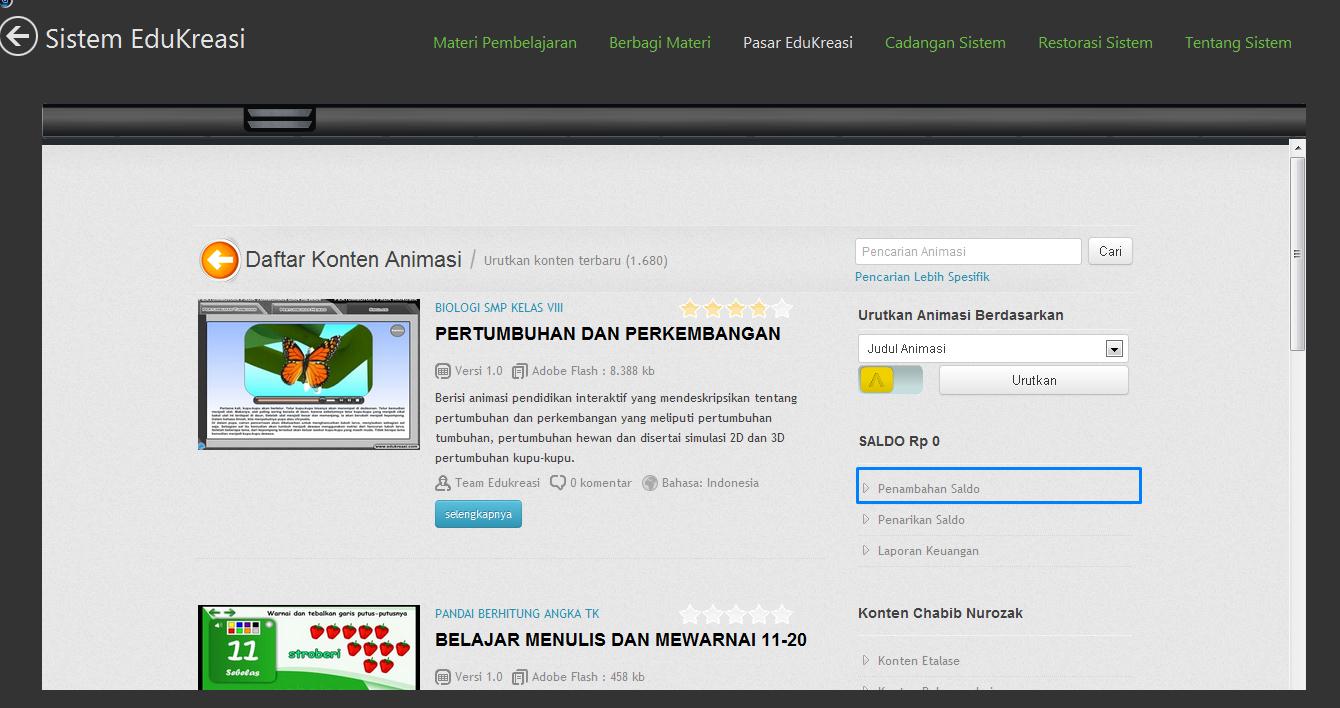Open PANDAI BERHITUNG ANGKA TK category
Image resolution: width=1340 pixels, height=708 pixels.
(x=517, y=614)
